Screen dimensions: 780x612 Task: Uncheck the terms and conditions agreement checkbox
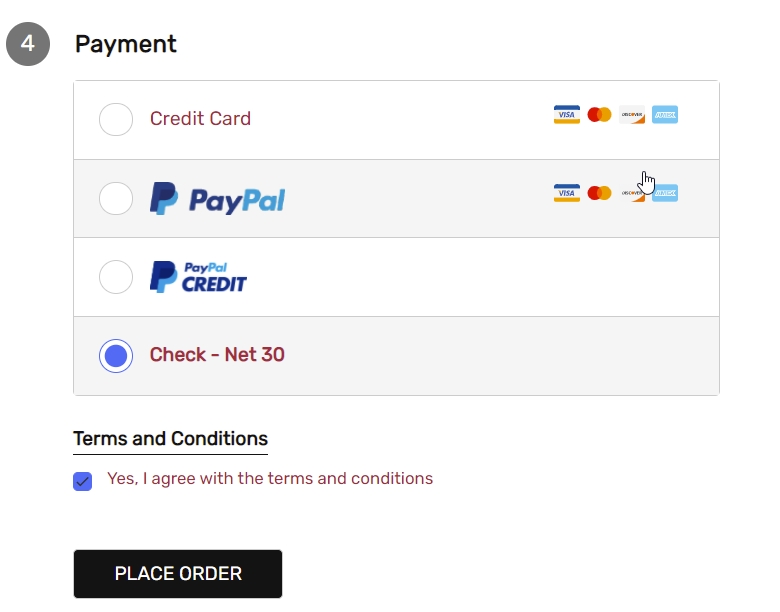click(x=83, y=481)
